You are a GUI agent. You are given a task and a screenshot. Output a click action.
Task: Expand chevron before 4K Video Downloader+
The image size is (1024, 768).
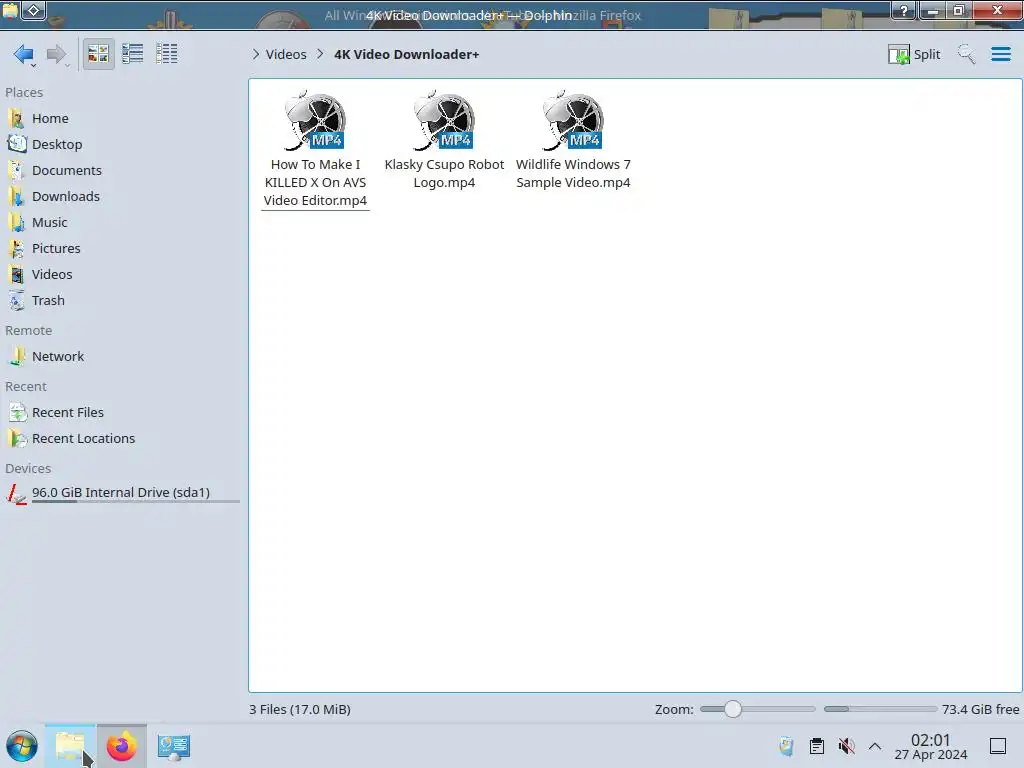[x=320, y=54]
